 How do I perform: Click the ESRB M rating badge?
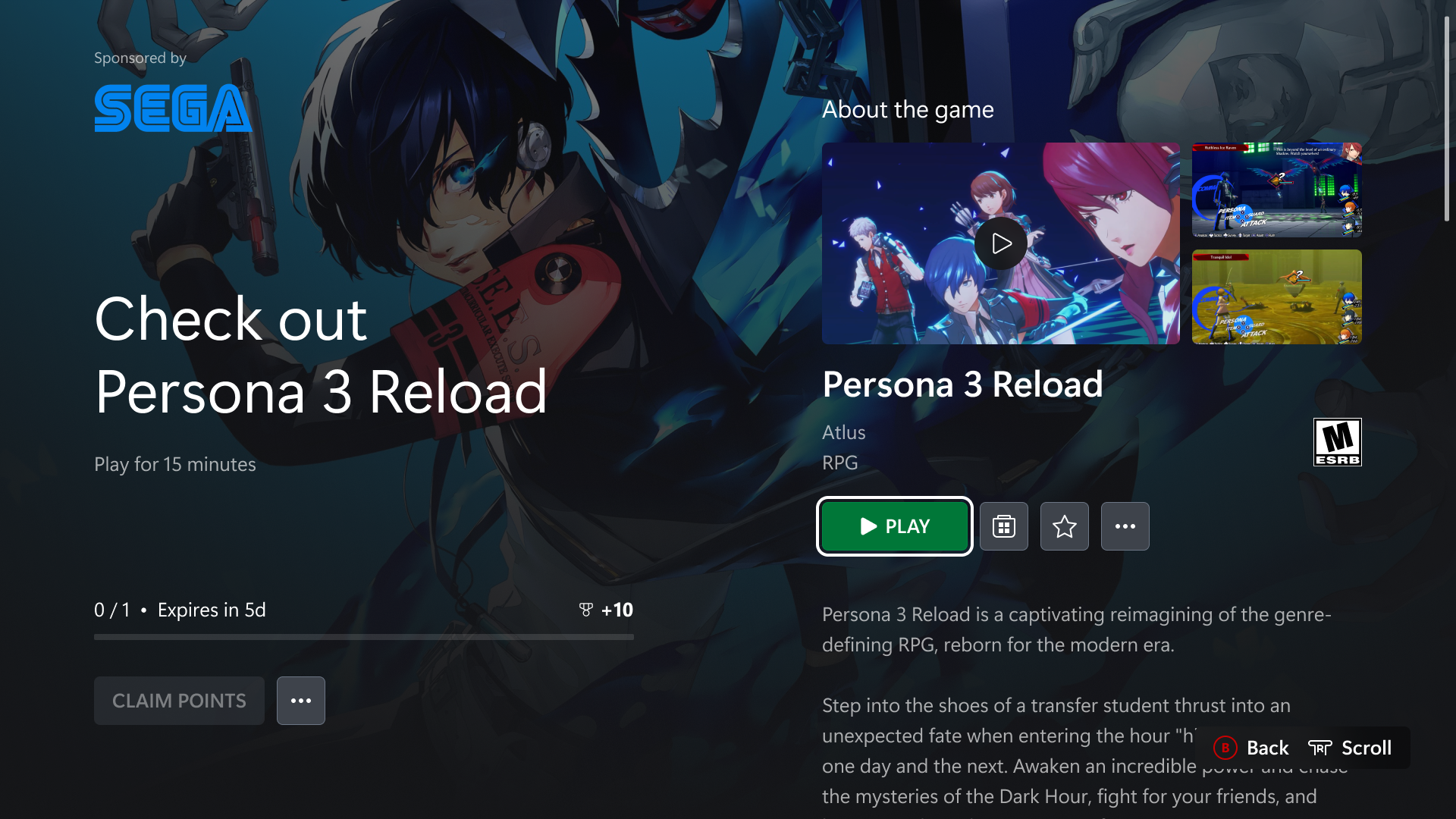(x=1338, y=442)
